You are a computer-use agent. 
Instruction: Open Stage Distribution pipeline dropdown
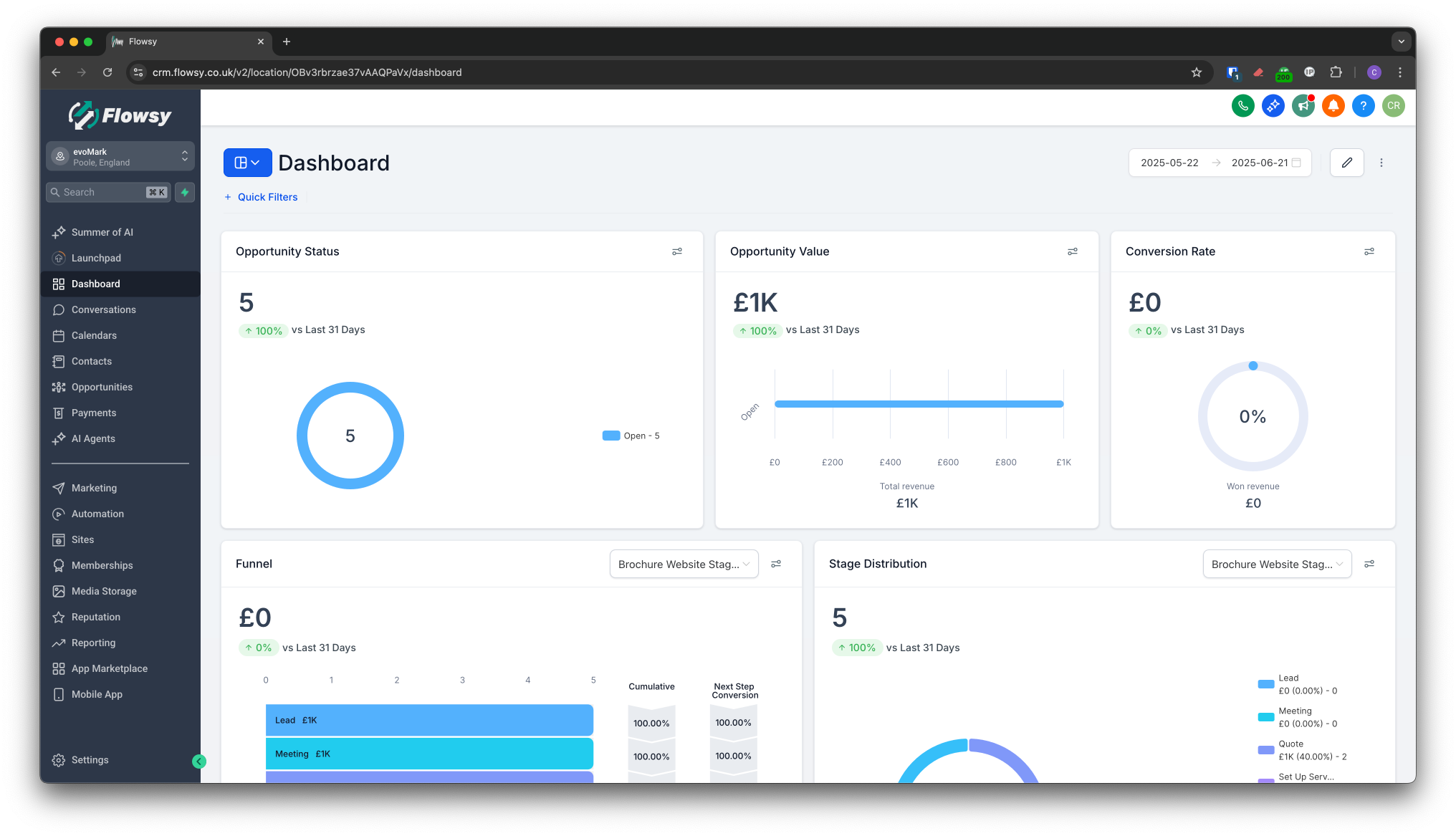pyautogui.click(x=1277, y=564)
